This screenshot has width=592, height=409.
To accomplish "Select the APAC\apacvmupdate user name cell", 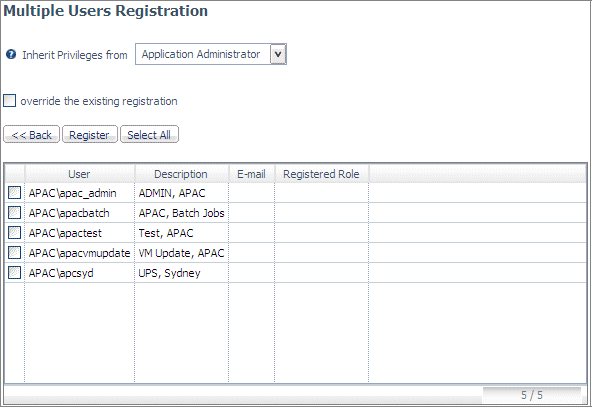I will tap(79, 253).
